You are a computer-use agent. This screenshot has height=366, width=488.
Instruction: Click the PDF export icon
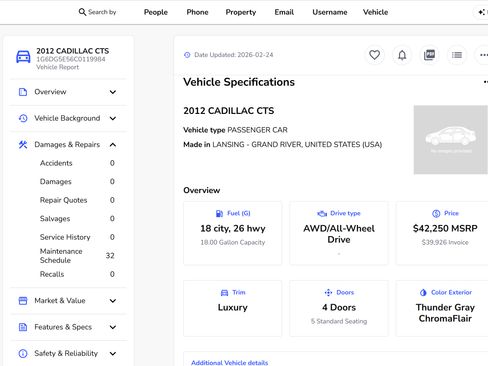pos(429,55)
